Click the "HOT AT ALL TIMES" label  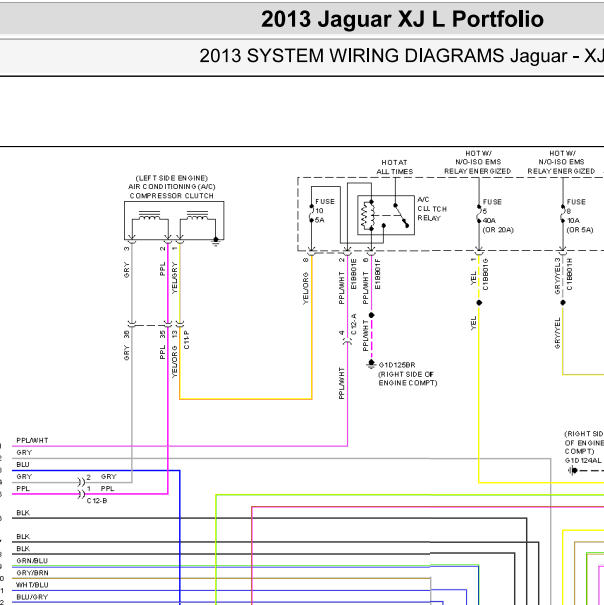tap(394, 167)
